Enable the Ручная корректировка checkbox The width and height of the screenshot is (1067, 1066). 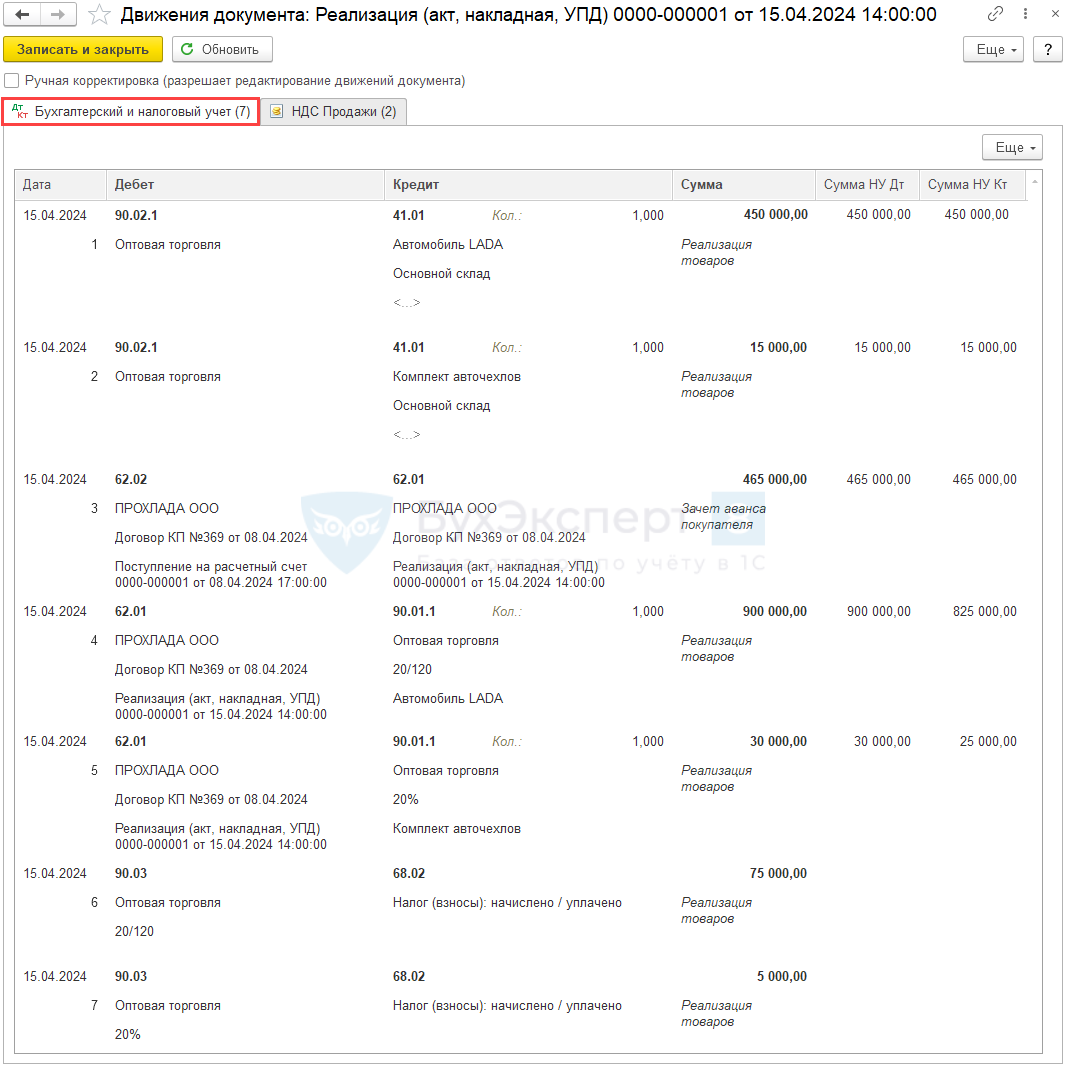[12, 81]
